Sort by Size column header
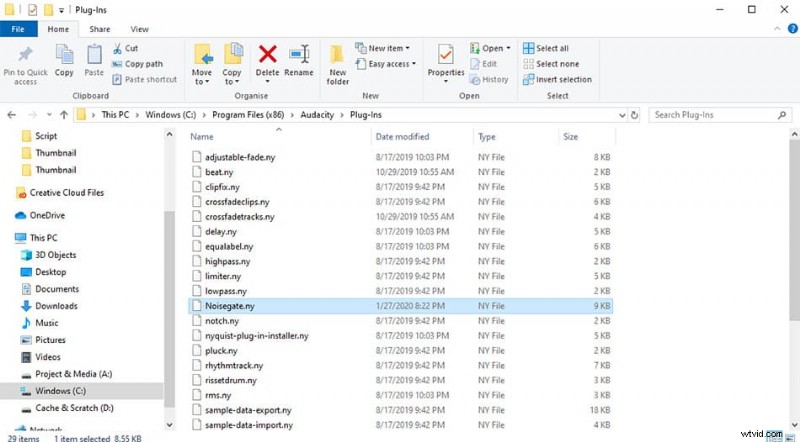 pyautogui.click(x=570, y=137)
